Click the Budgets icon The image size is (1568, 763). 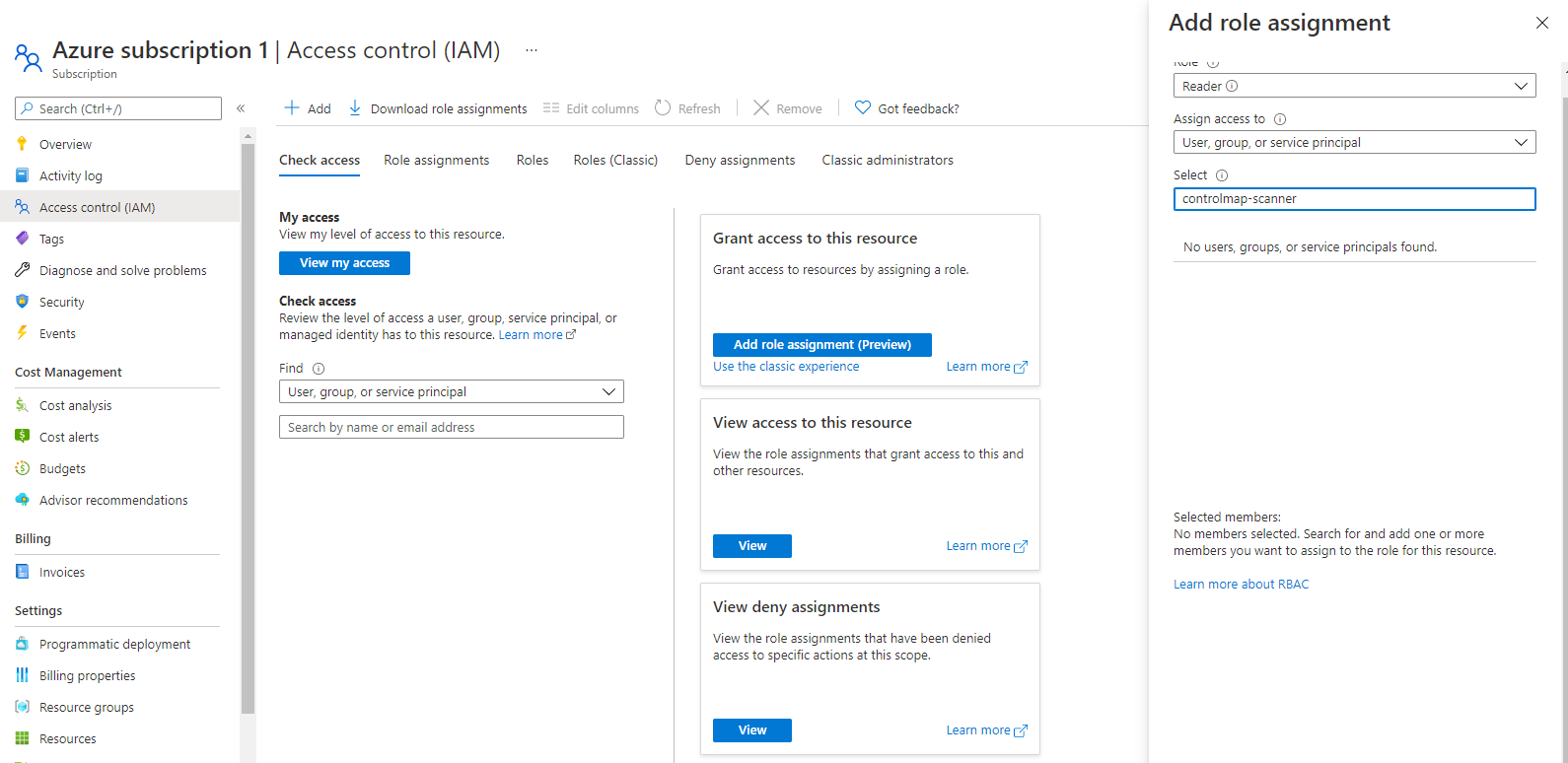(x=22, y=468)
